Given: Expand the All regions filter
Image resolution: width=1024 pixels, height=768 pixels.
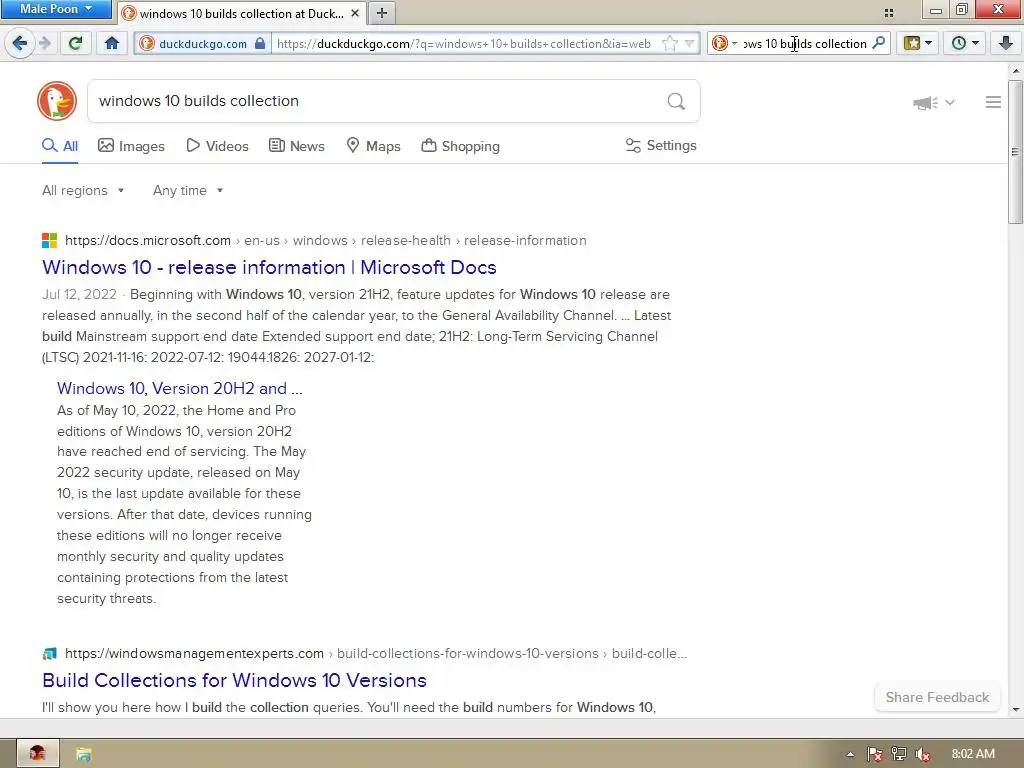Looking at the screenshot, I should [83, 191].
